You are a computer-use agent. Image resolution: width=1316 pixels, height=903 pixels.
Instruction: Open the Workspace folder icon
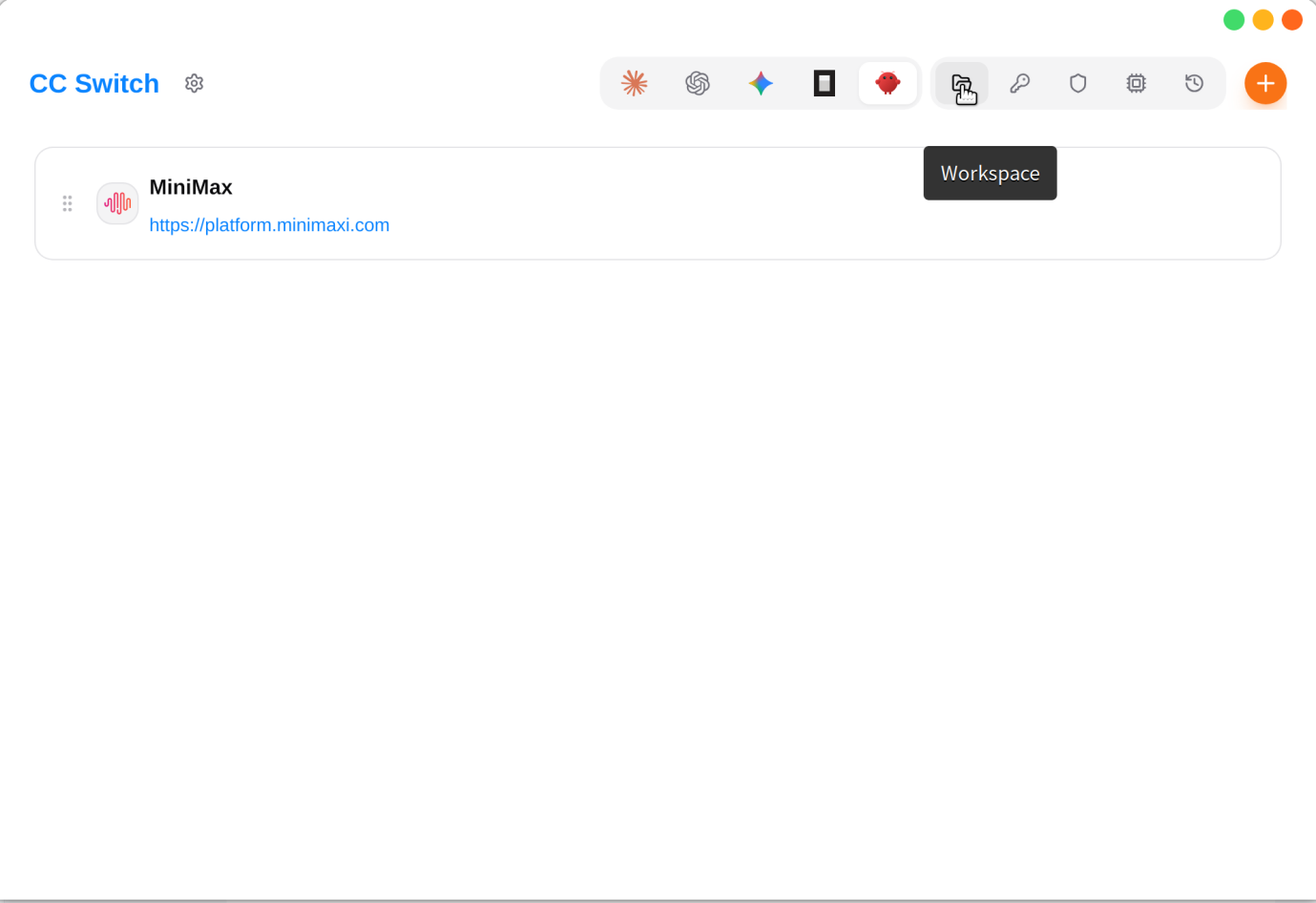pyautogui.click(x=962, y=83)
